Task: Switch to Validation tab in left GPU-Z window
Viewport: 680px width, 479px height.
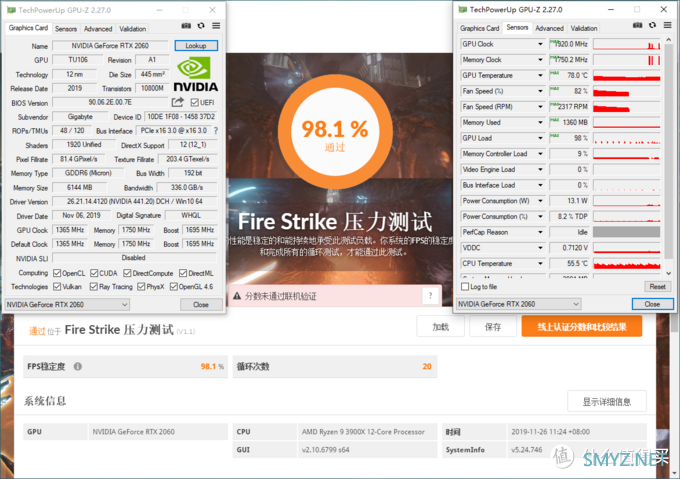Action: click(133, 29)
